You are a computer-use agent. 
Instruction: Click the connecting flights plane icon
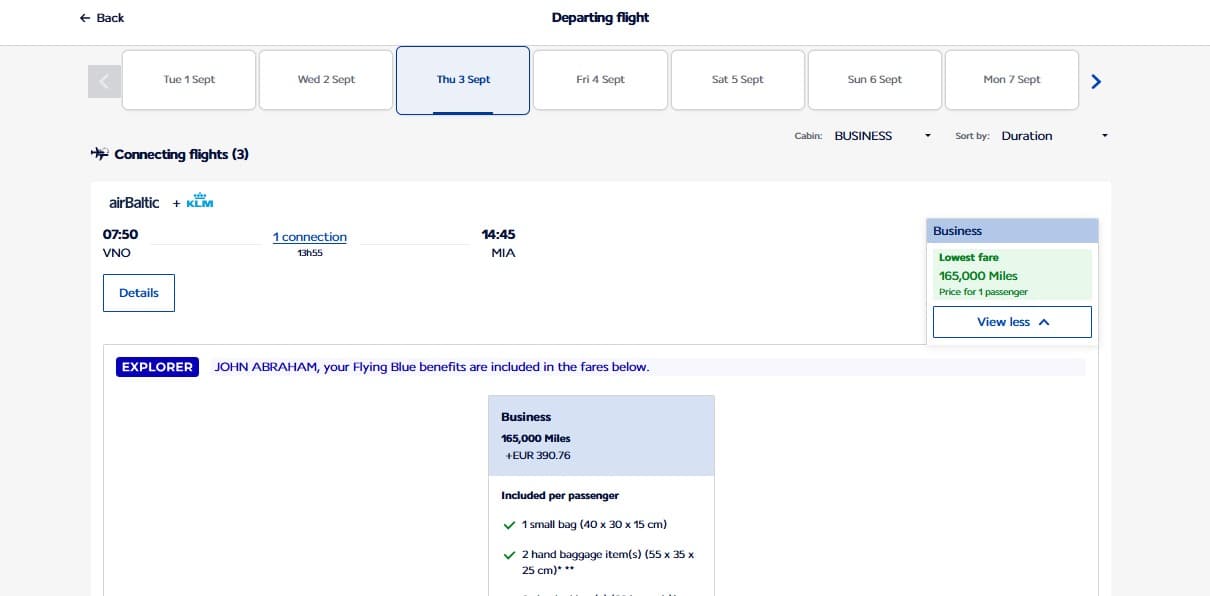point(99,154)
